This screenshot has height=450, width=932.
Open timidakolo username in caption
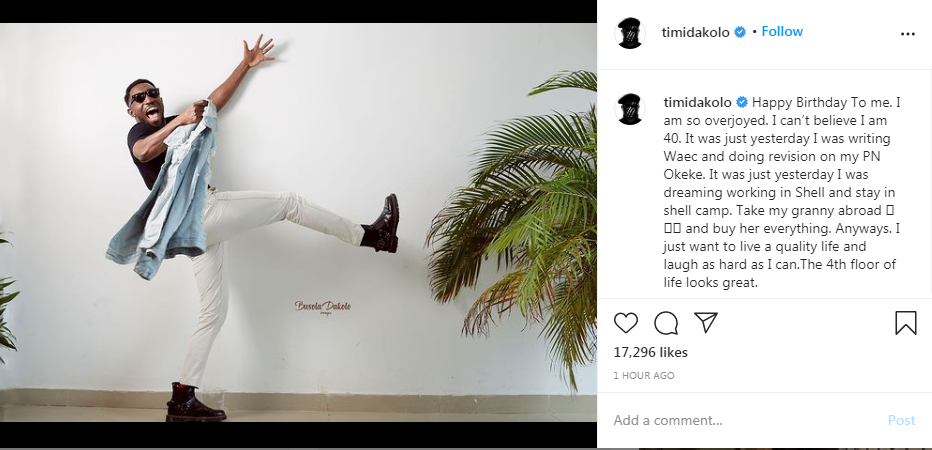tap(697, 102)
